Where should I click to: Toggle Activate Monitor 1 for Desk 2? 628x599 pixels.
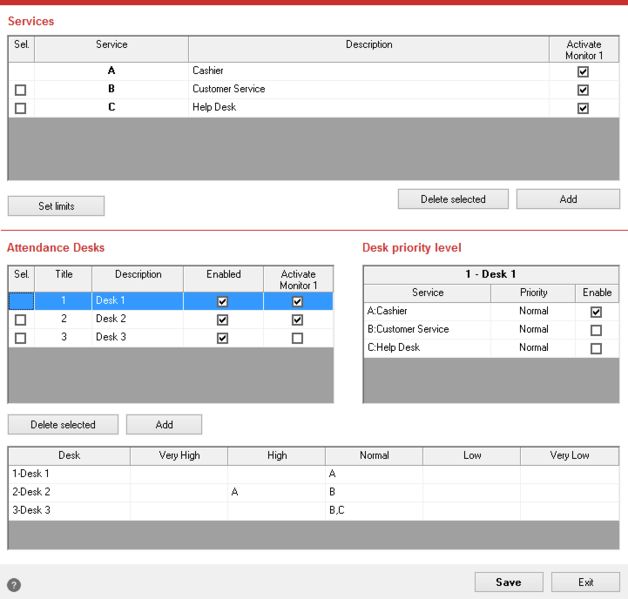(x=297, y=320)
